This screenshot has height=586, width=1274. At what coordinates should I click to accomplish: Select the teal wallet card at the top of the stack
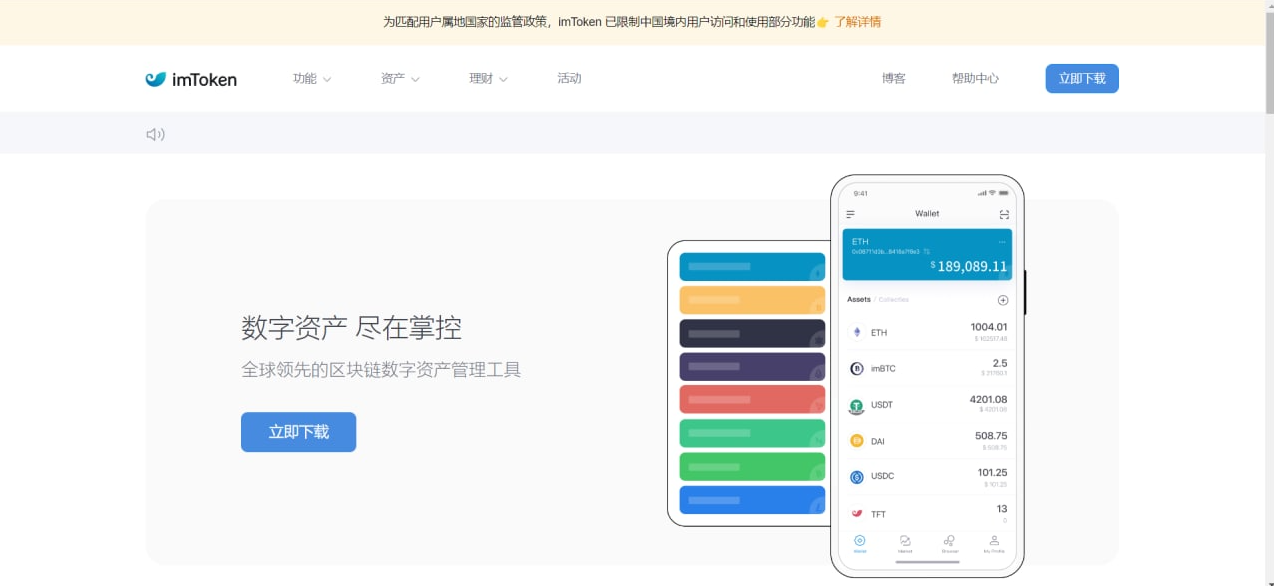point(752,267)
